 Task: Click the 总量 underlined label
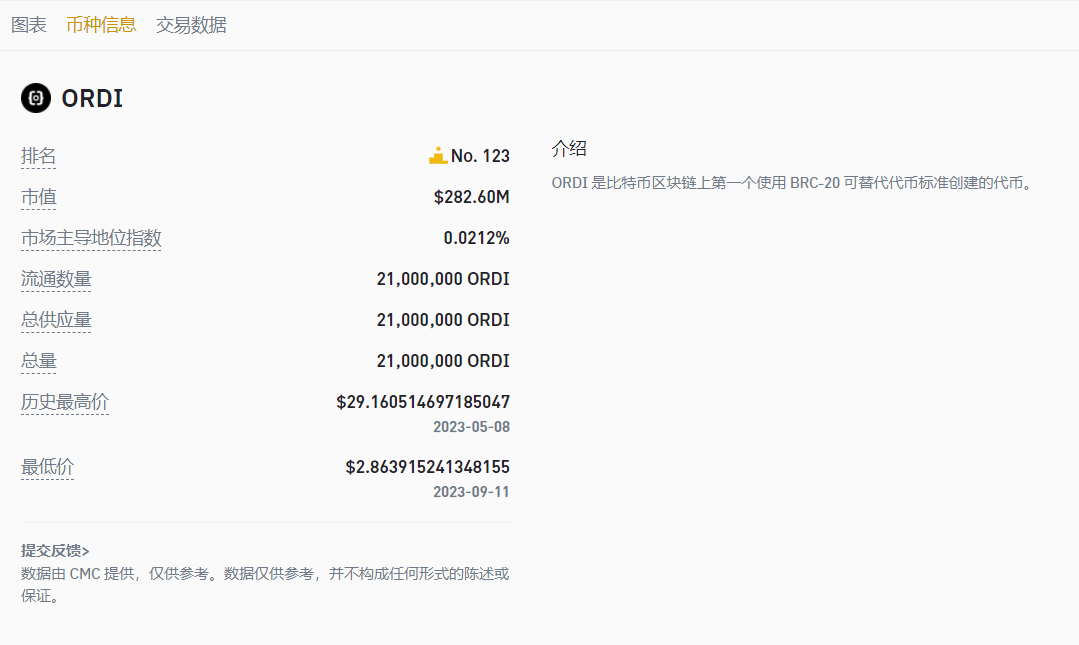point(39,361)
